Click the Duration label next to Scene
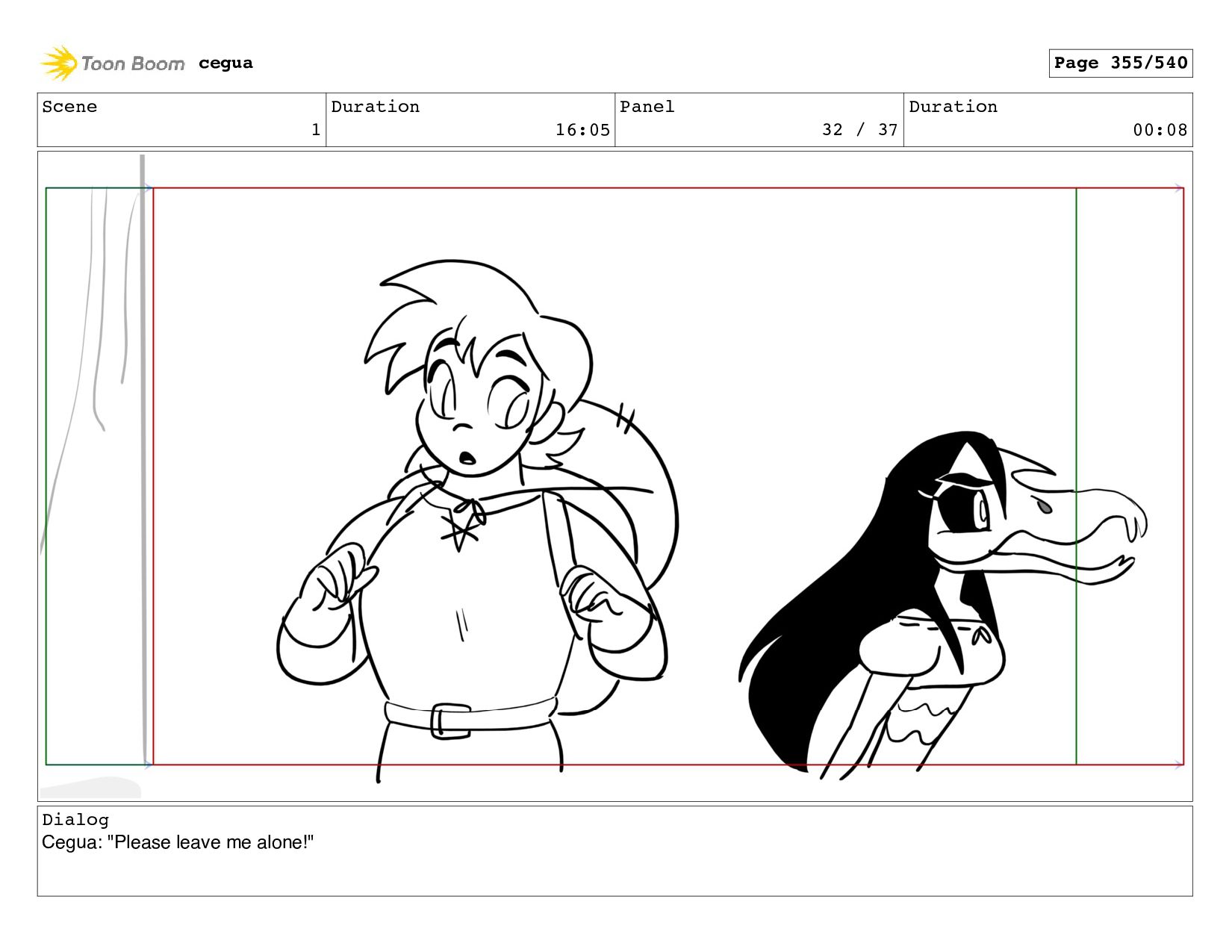Screen dimensions: 1232x952 pos(375,107)
